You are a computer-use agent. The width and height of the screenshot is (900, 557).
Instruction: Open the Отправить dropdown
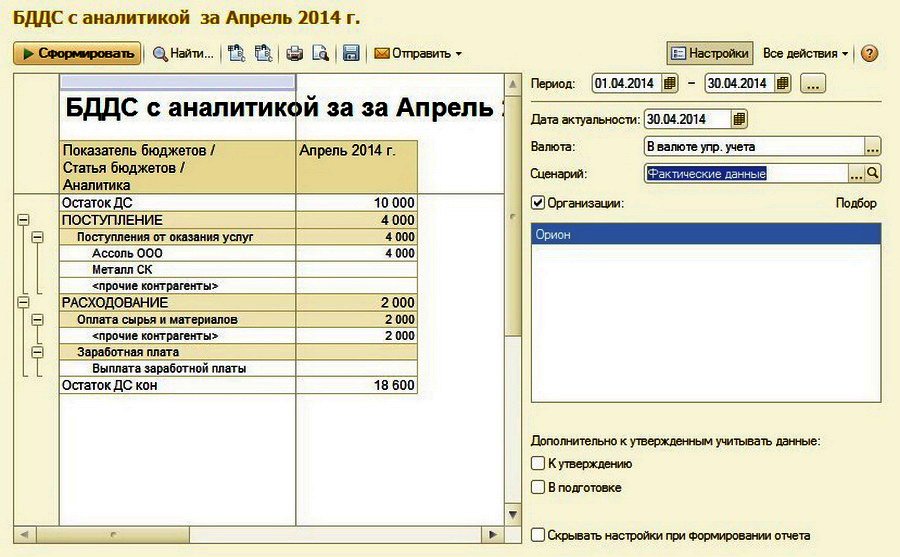[418, 53]
